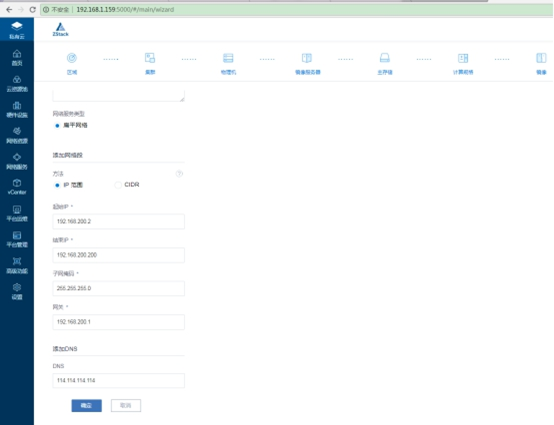Jump to the 区域 zone wizard step
Image resolution: width=554 pixels, height=425 pixels.
72,63
